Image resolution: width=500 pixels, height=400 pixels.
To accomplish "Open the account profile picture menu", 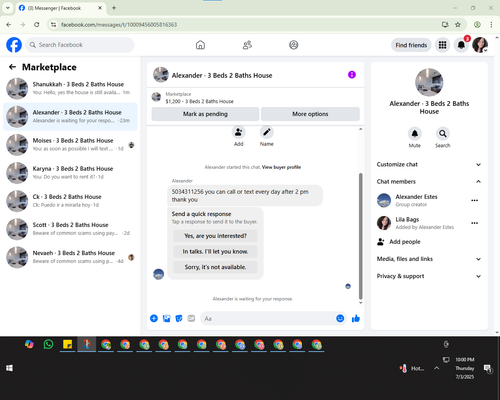I will pyautogui.click(x=480, y=45).
